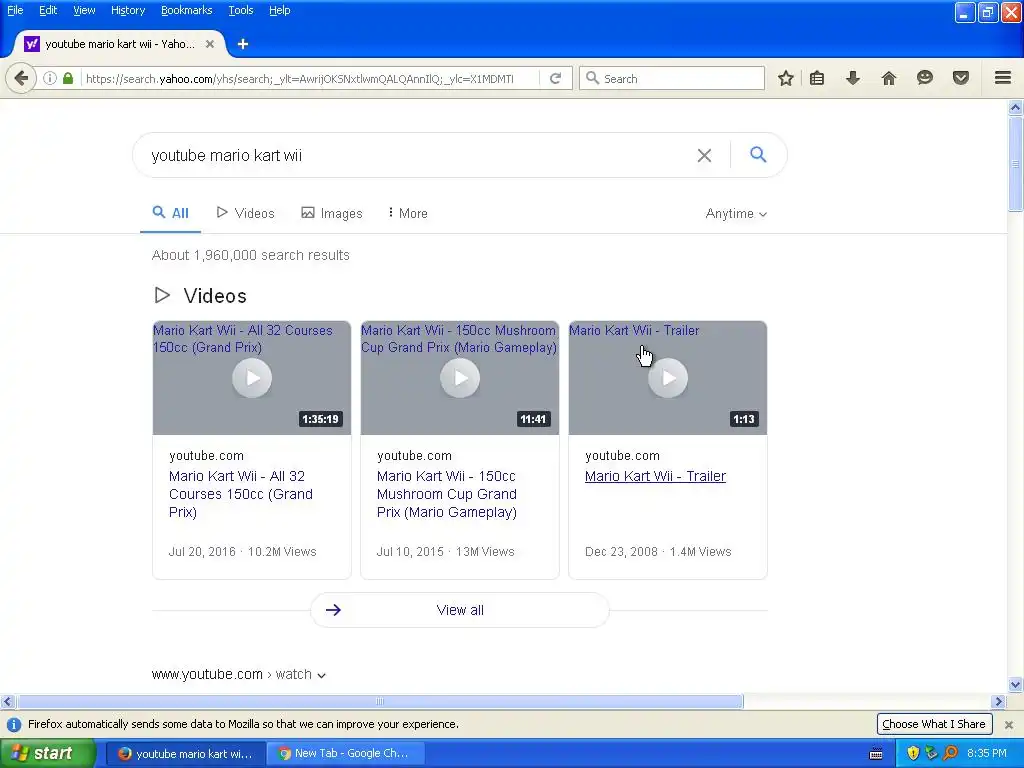Click the horizontal scrollbar right arrow
The height and width of the screenshot is (768, 1024).
click(998, 701)
